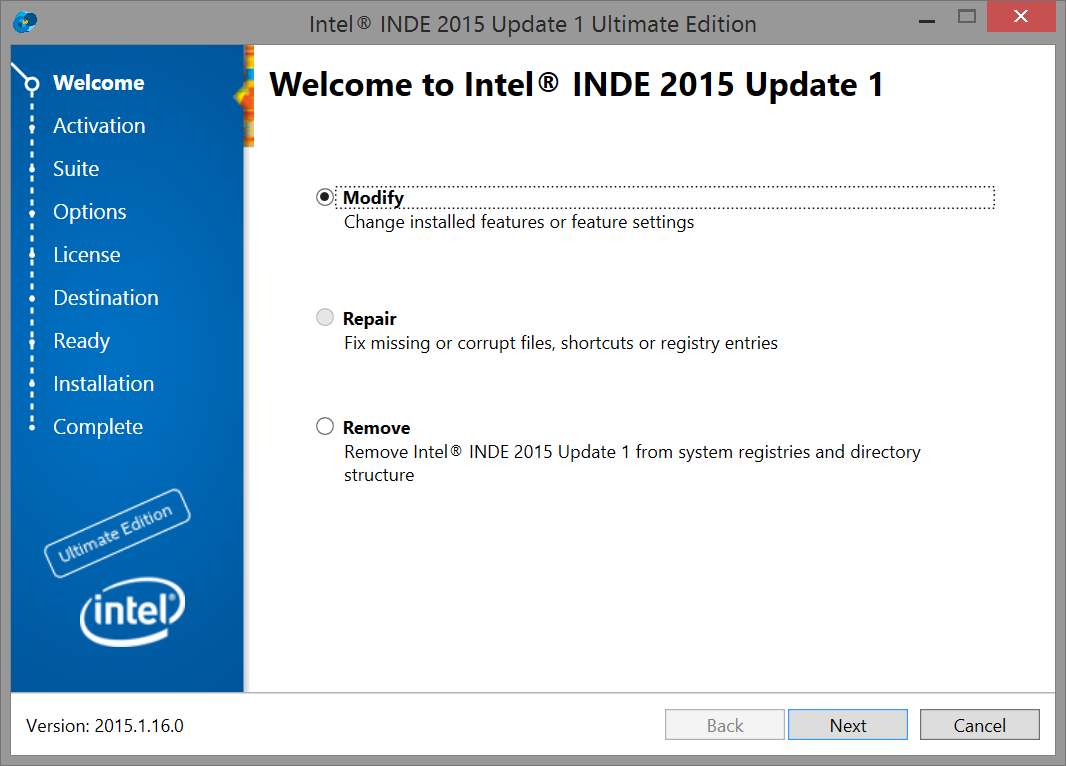
Task: Click the Activation step in sidebar
Action: tap(99, 126)
